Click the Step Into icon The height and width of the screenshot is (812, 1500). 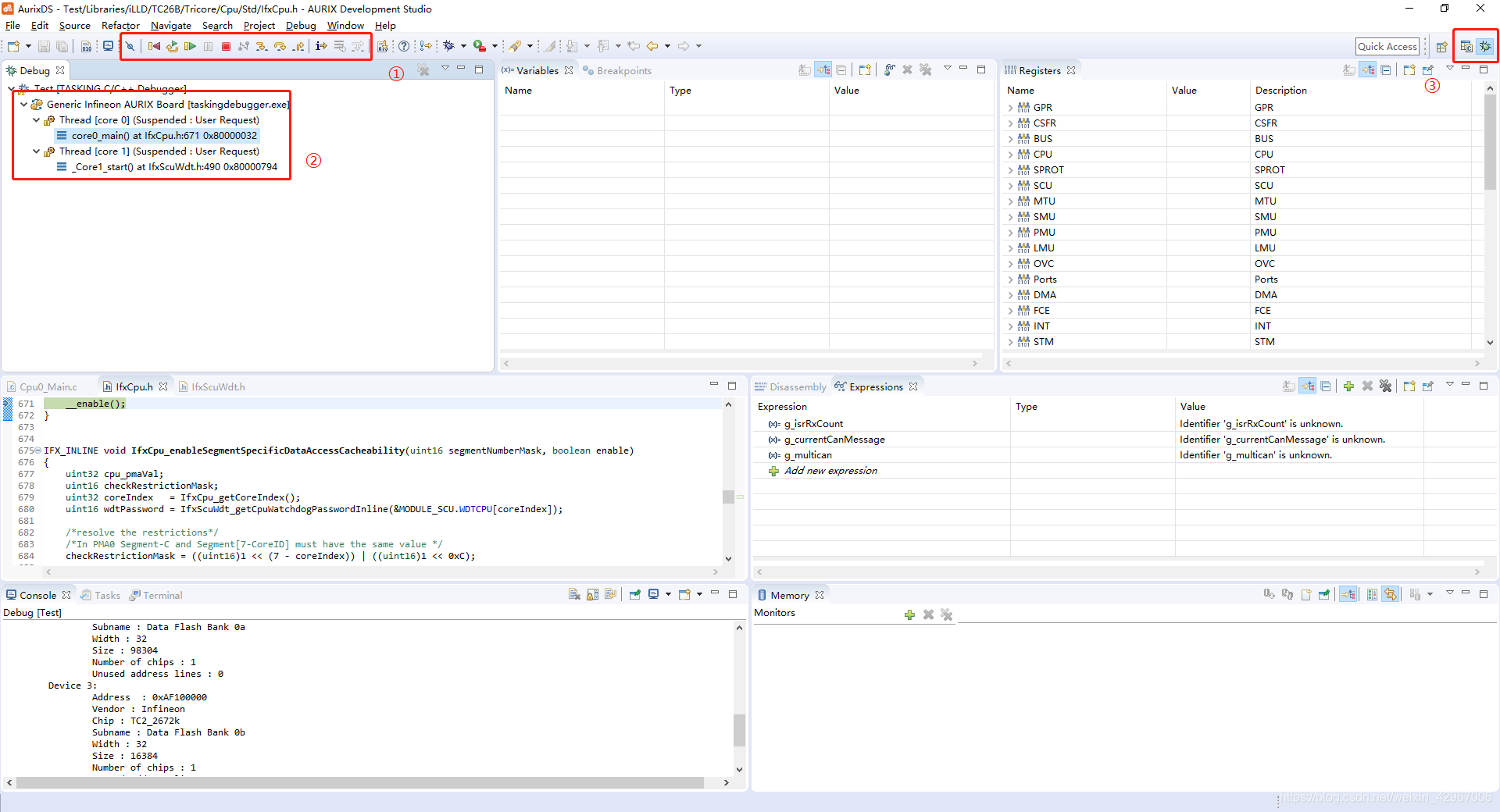tap(262, 47)
